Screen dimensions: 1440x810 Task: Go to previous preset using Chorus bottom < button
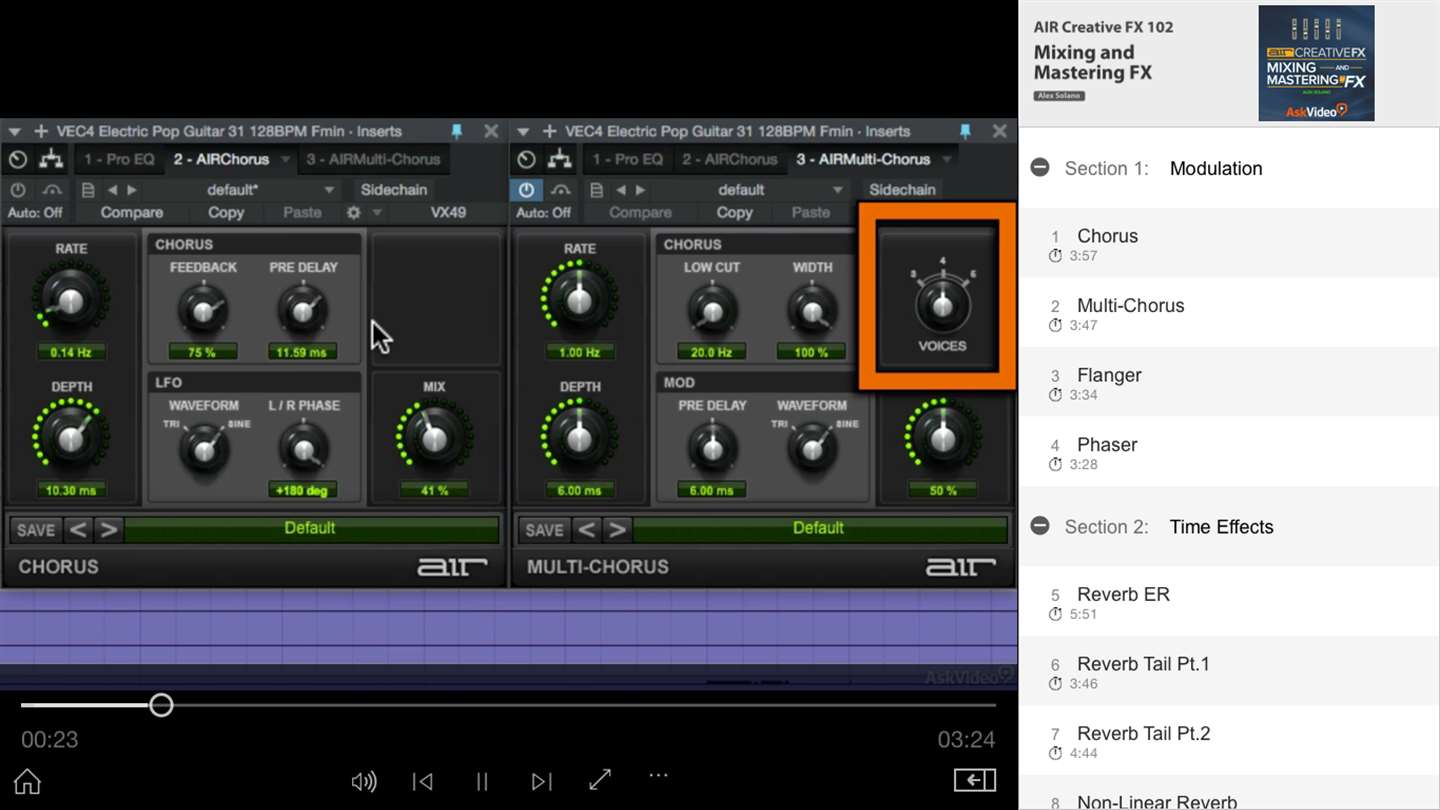[78, 529]
